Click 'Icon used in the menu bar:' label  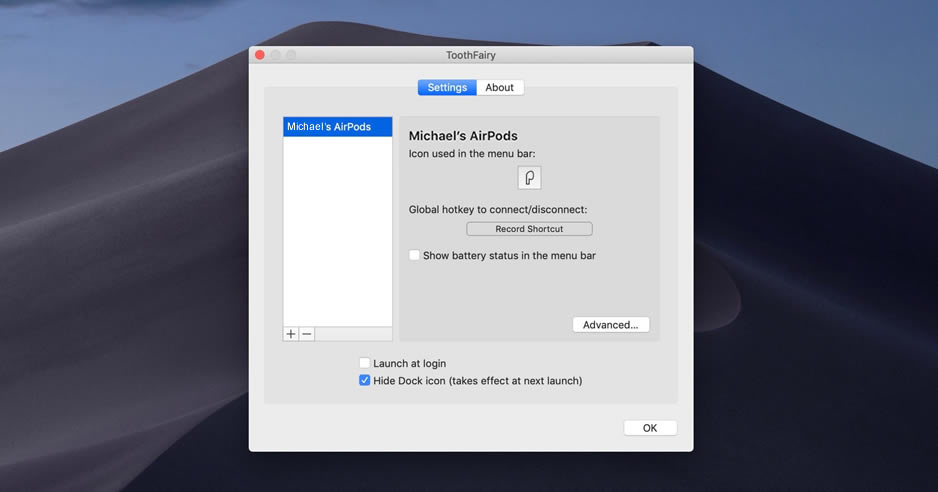pyautogui.click(x=472, y=154)
